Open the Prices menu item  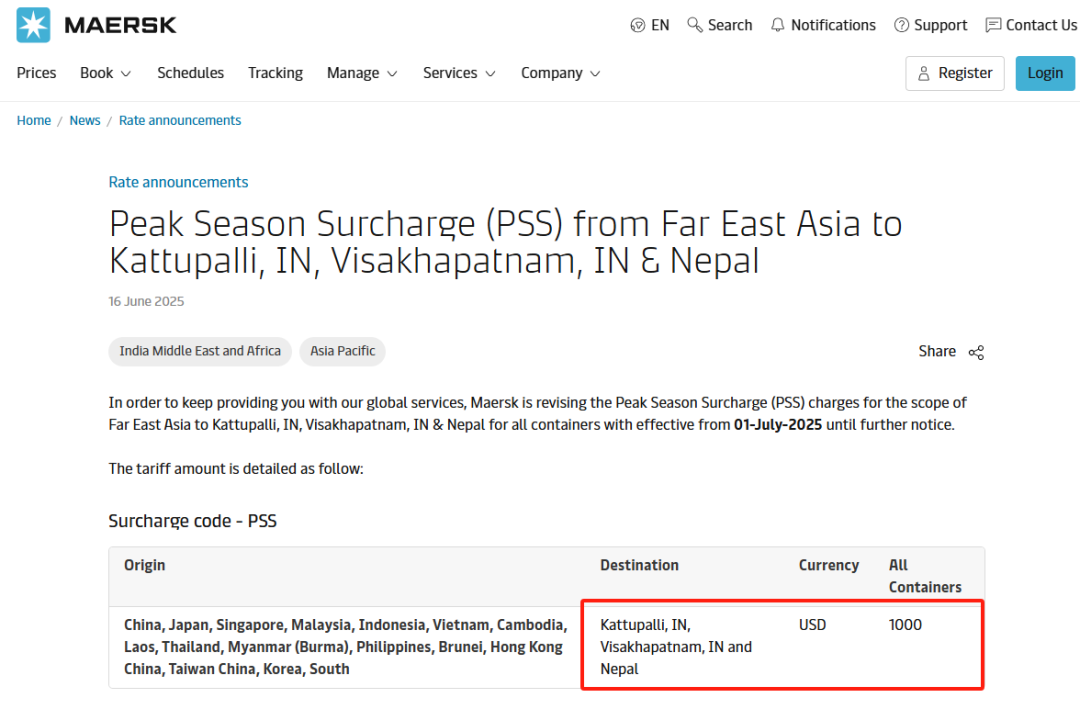coord(37,73)
